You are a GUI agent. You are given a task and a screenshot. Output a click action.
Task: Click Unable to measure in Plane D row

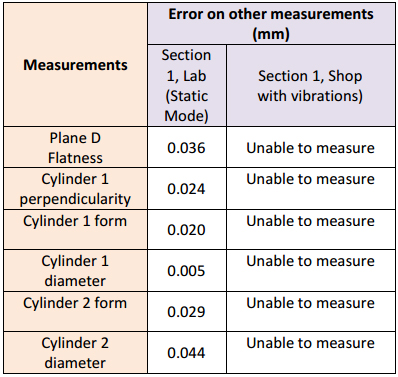tap(311, 148)
